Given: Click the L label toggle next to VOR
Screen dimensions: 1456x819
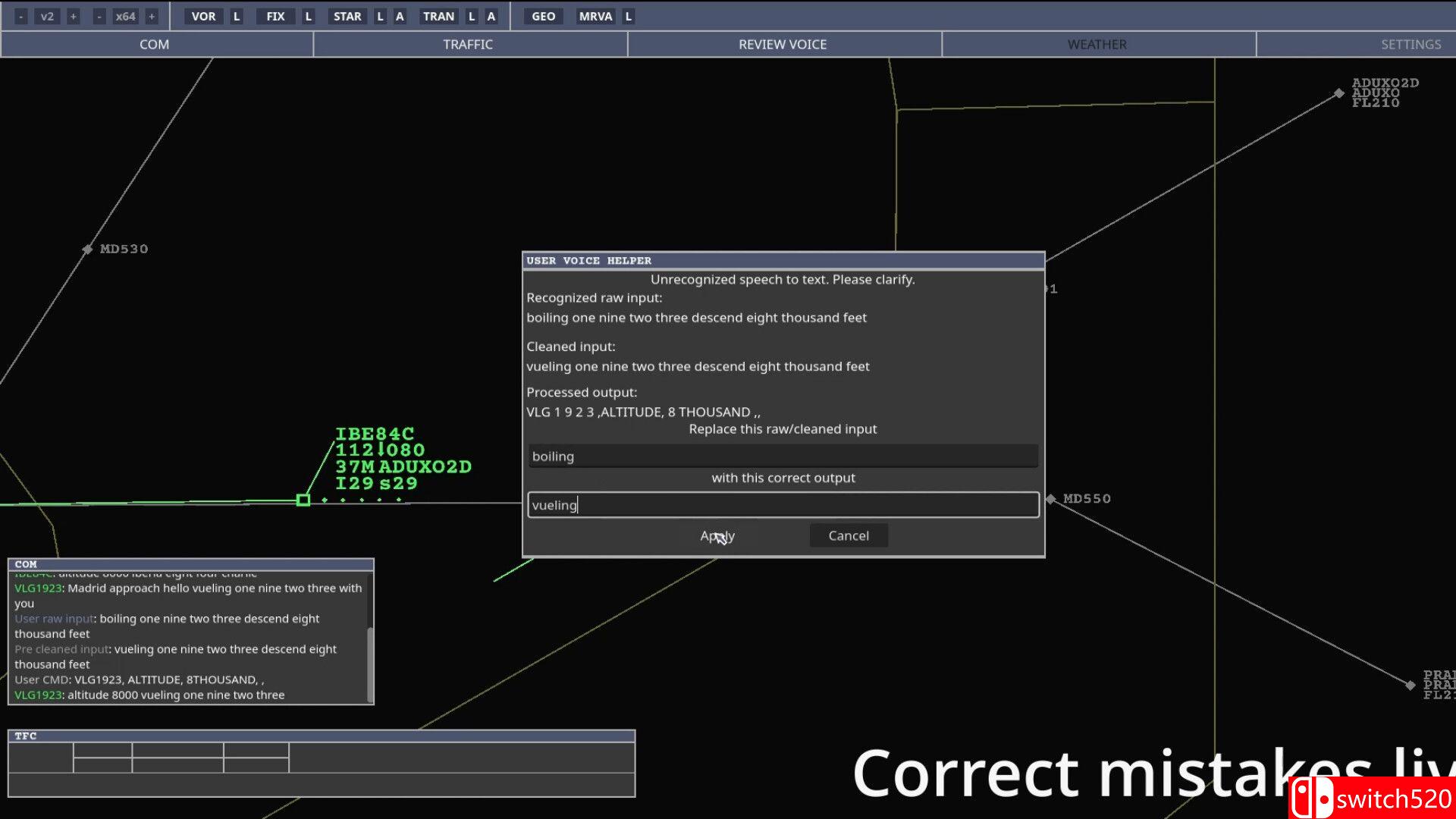Looking at the screenshot, I should click(x=237, y=16).
